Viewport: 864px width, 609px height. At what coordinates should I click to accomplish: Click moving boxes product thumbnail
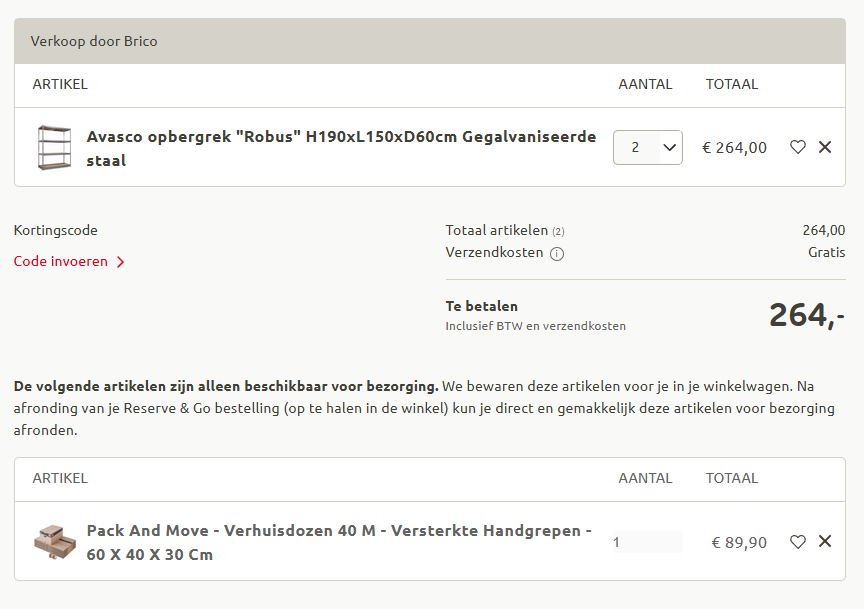(54, 542)
